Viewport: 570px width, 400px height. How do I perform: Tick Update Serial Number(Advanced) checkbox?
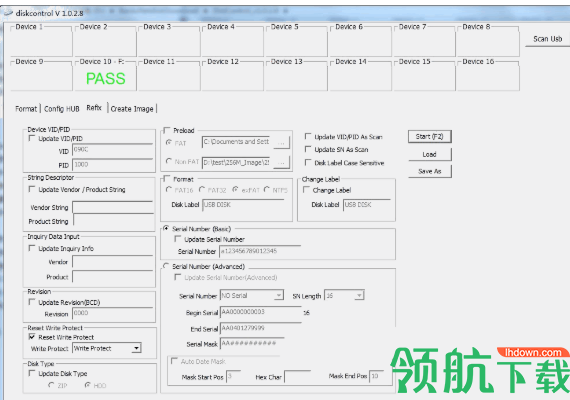[x=178, y=277]
